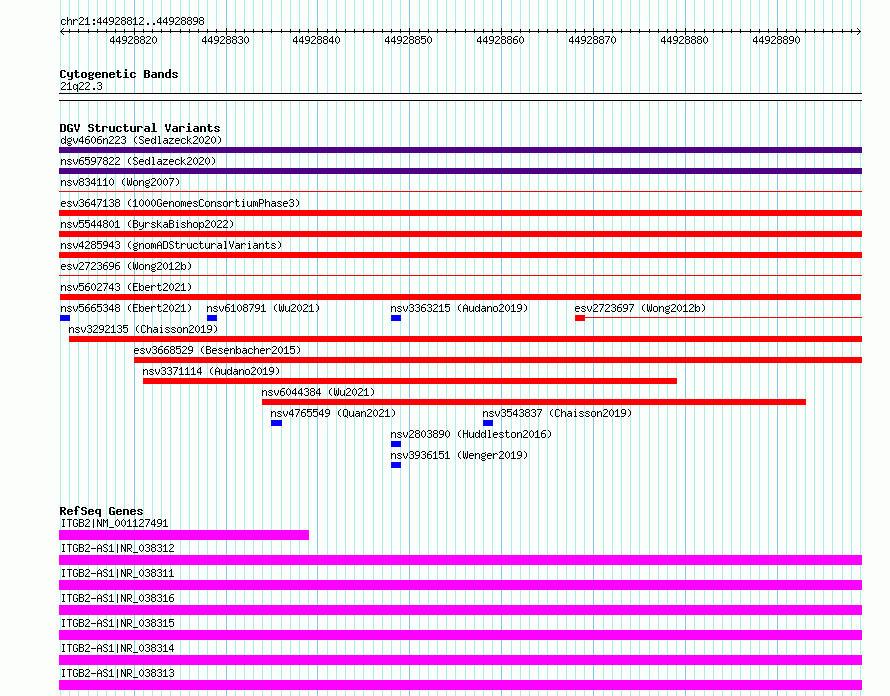Click the ruler right arrow end
Screen dimensions: 890x696
(x=859, y=32)
